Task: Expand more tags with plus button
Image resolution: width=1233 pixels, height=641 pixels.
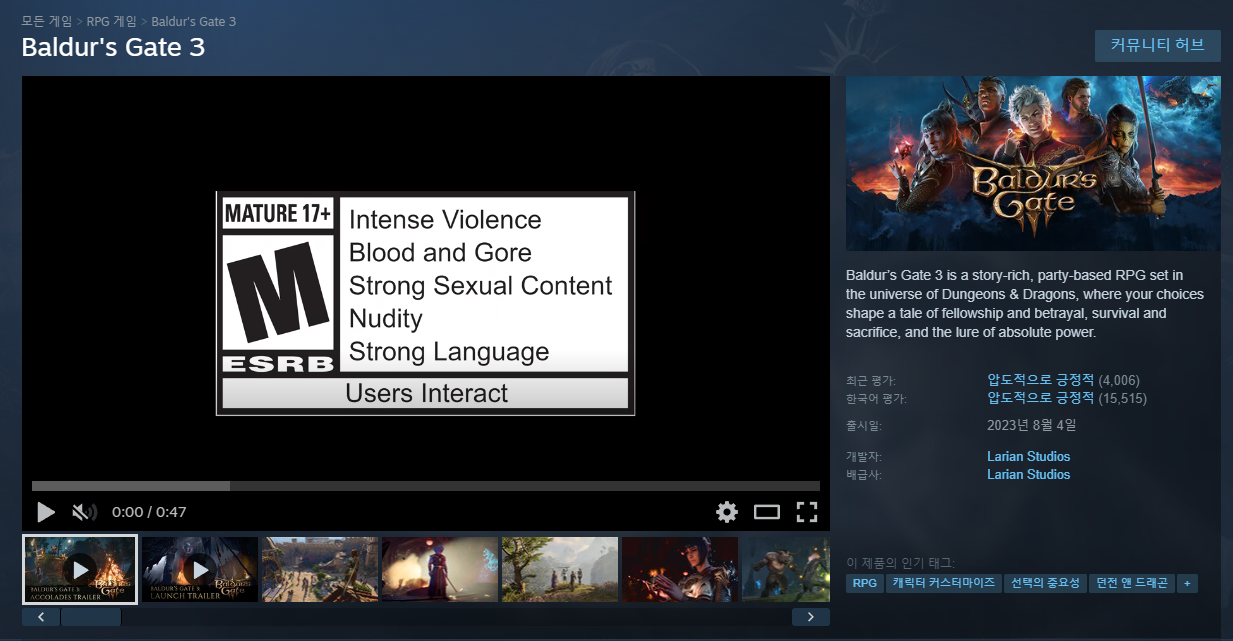Action: pos(1187,583)
